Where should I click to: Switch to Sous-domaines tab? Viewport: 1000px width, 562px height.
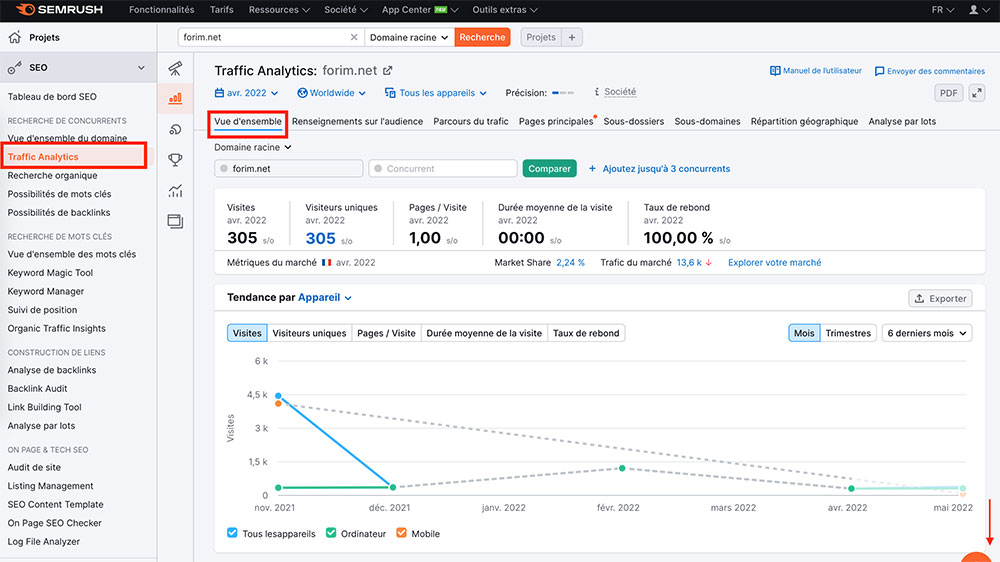tap(707, 121)
